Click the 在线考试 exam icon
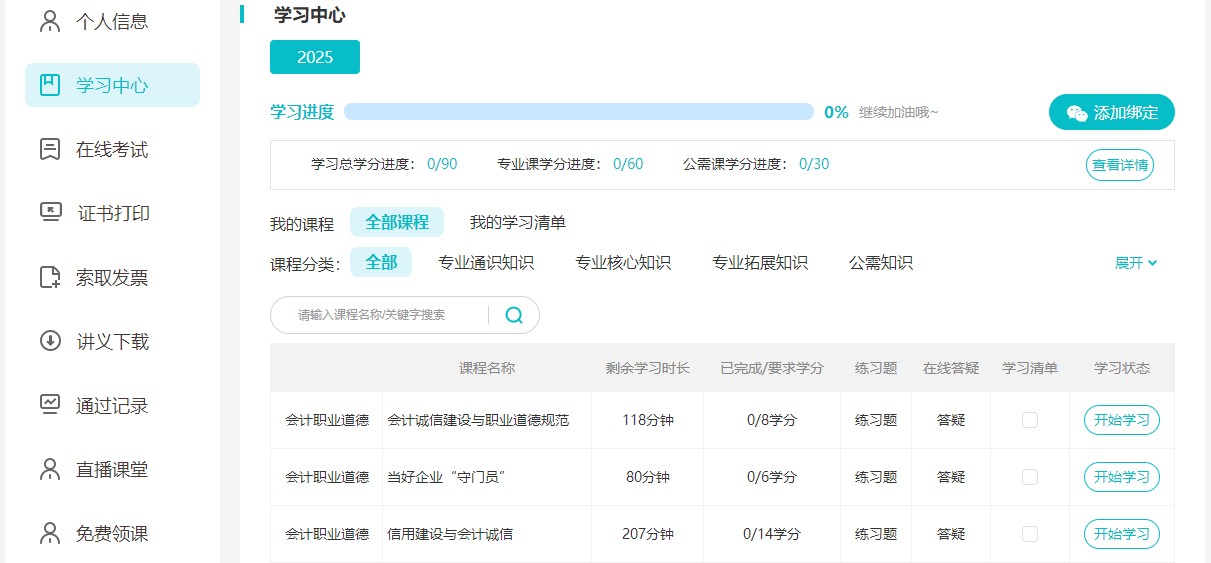This screenshot has width=1211, height=563. click(x=50, y=149)
